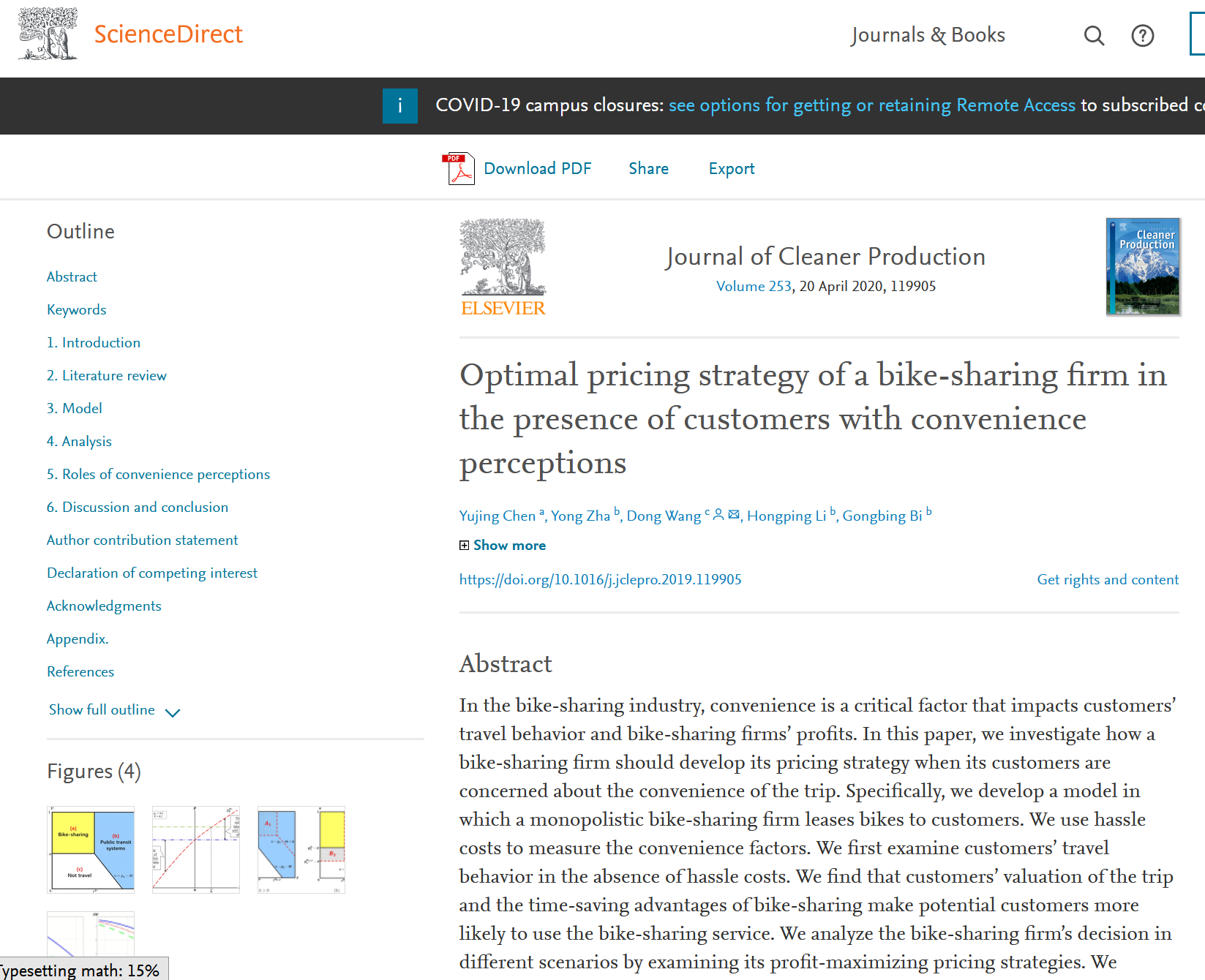Click the help question mark icon
The image size is (1205, 980).
(1142, 35)
